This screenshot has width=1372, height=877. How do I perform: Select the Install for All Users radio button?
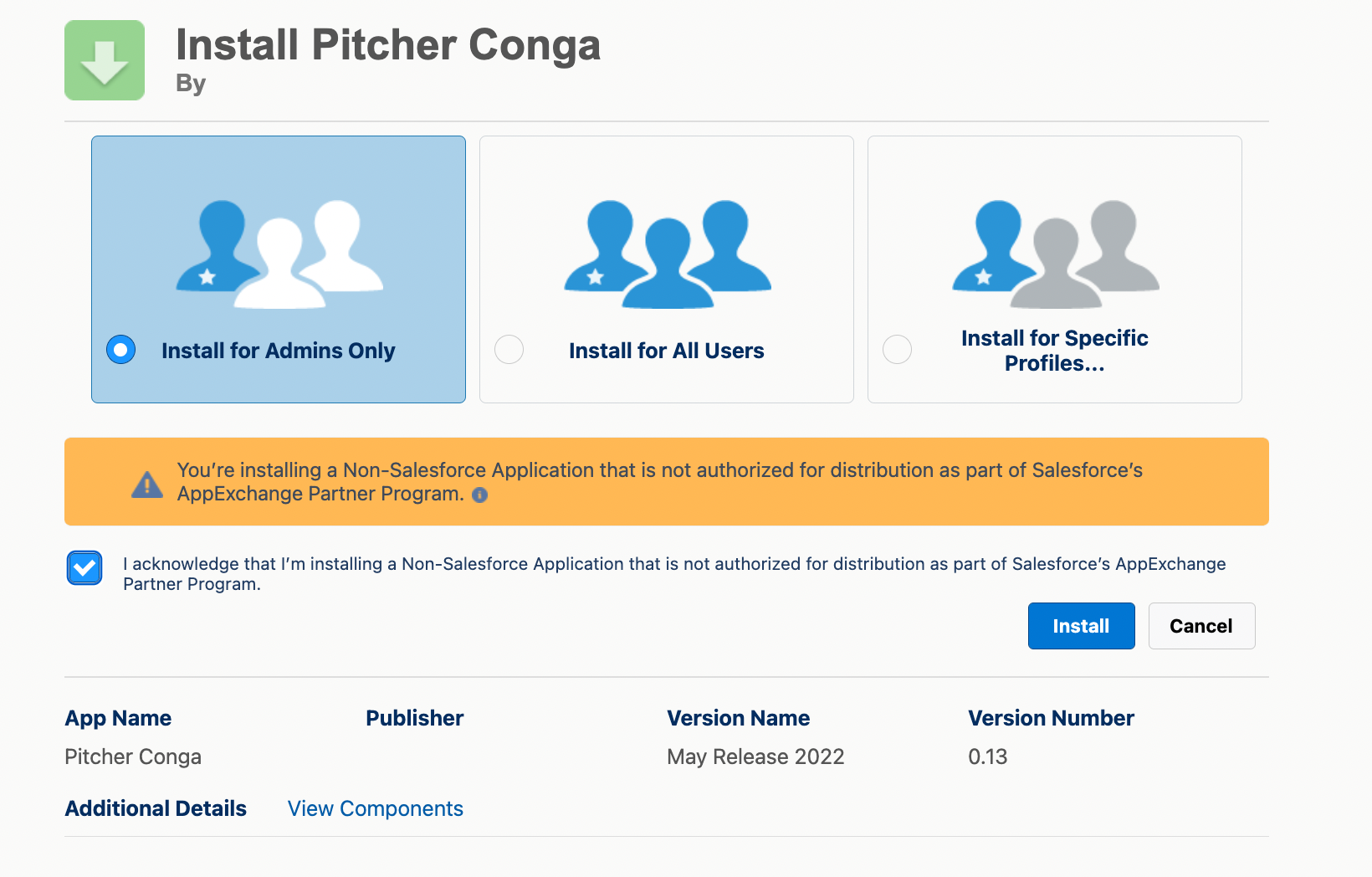[x=509, y=349]
